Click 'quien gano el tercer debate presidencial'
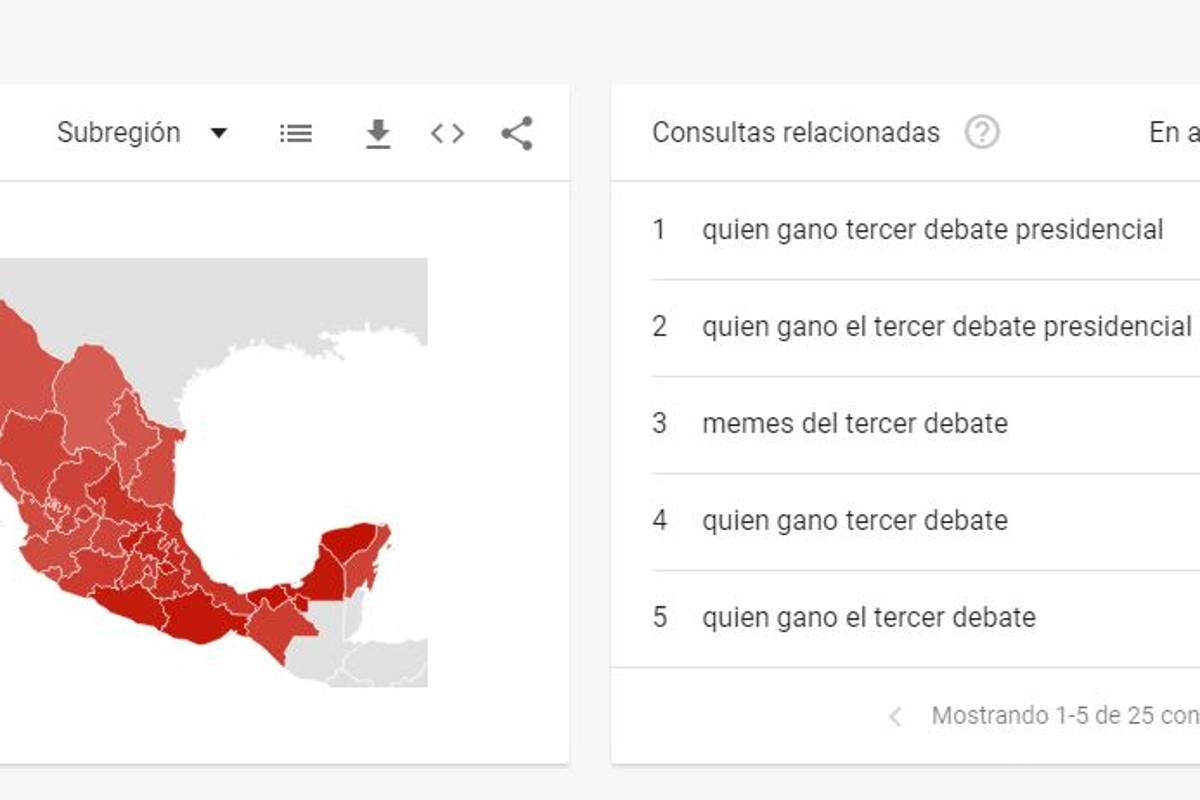This screenshot has width=1200, height=800. pyautogui.click(x=945, y=327)
